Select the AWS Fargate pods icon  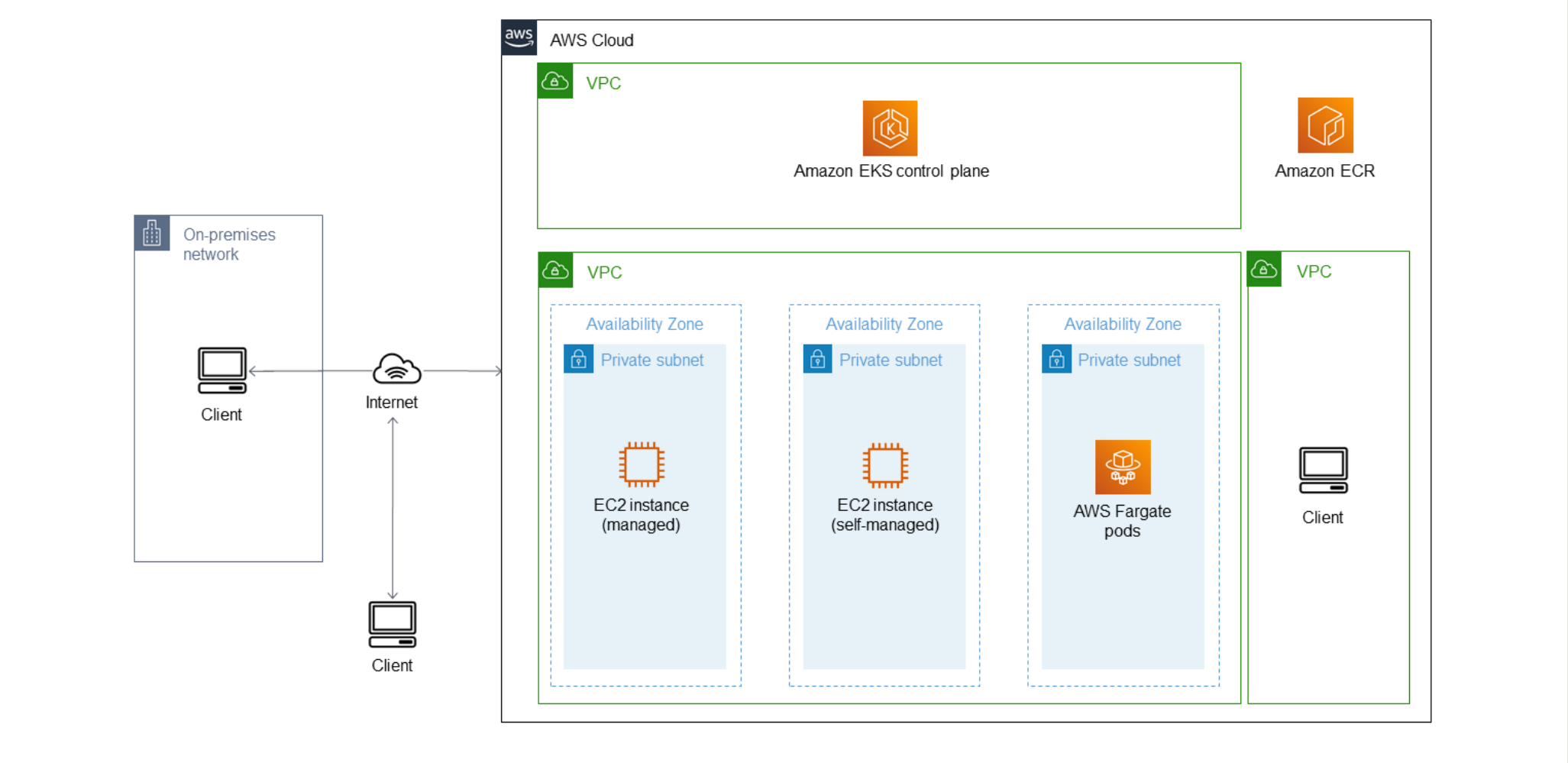click(x=1123, y=467)
